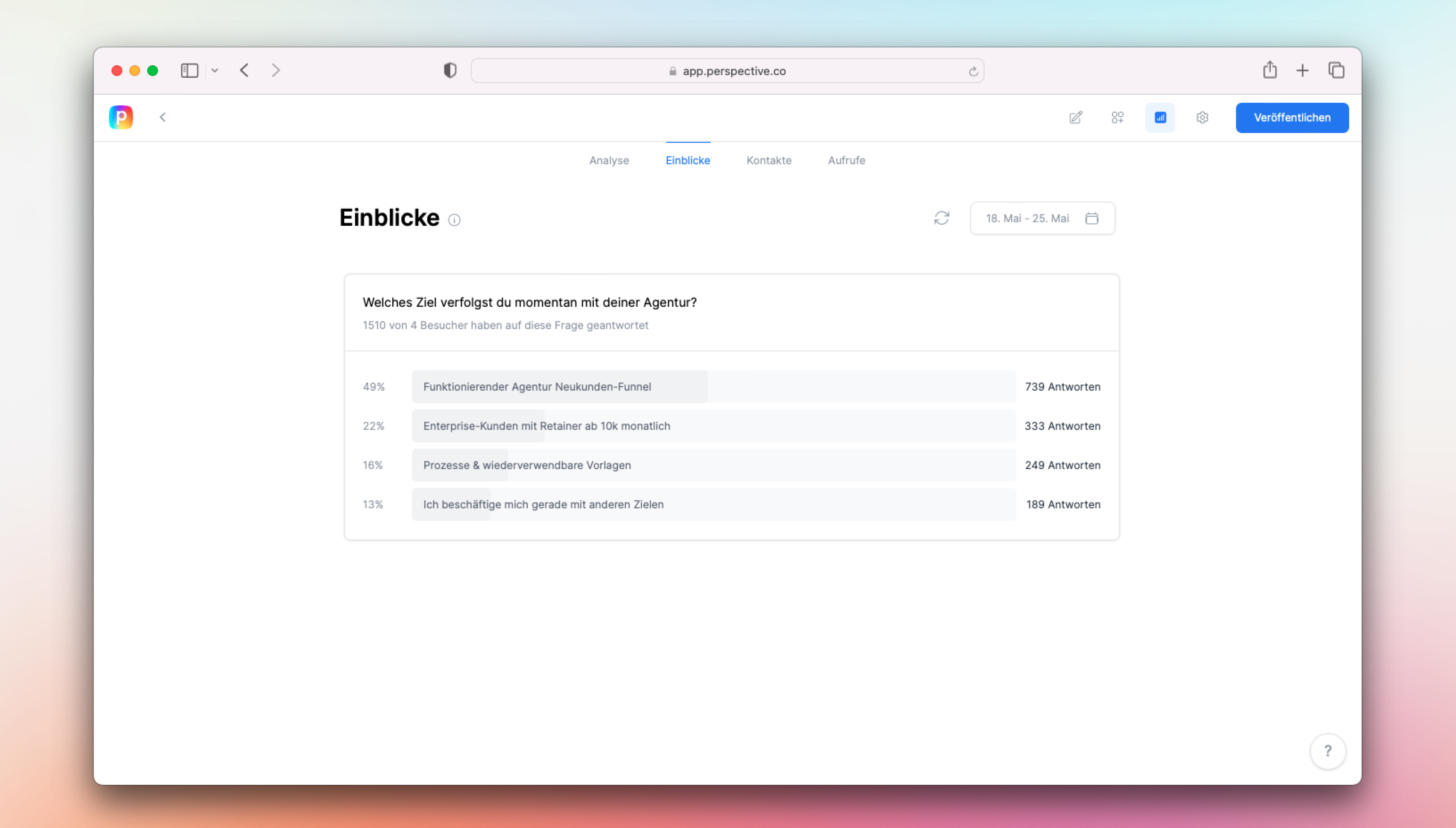Expand the sidebar dropdown chevron
The width and height of the screenshot is (1456, 828).
pos(214,71)
